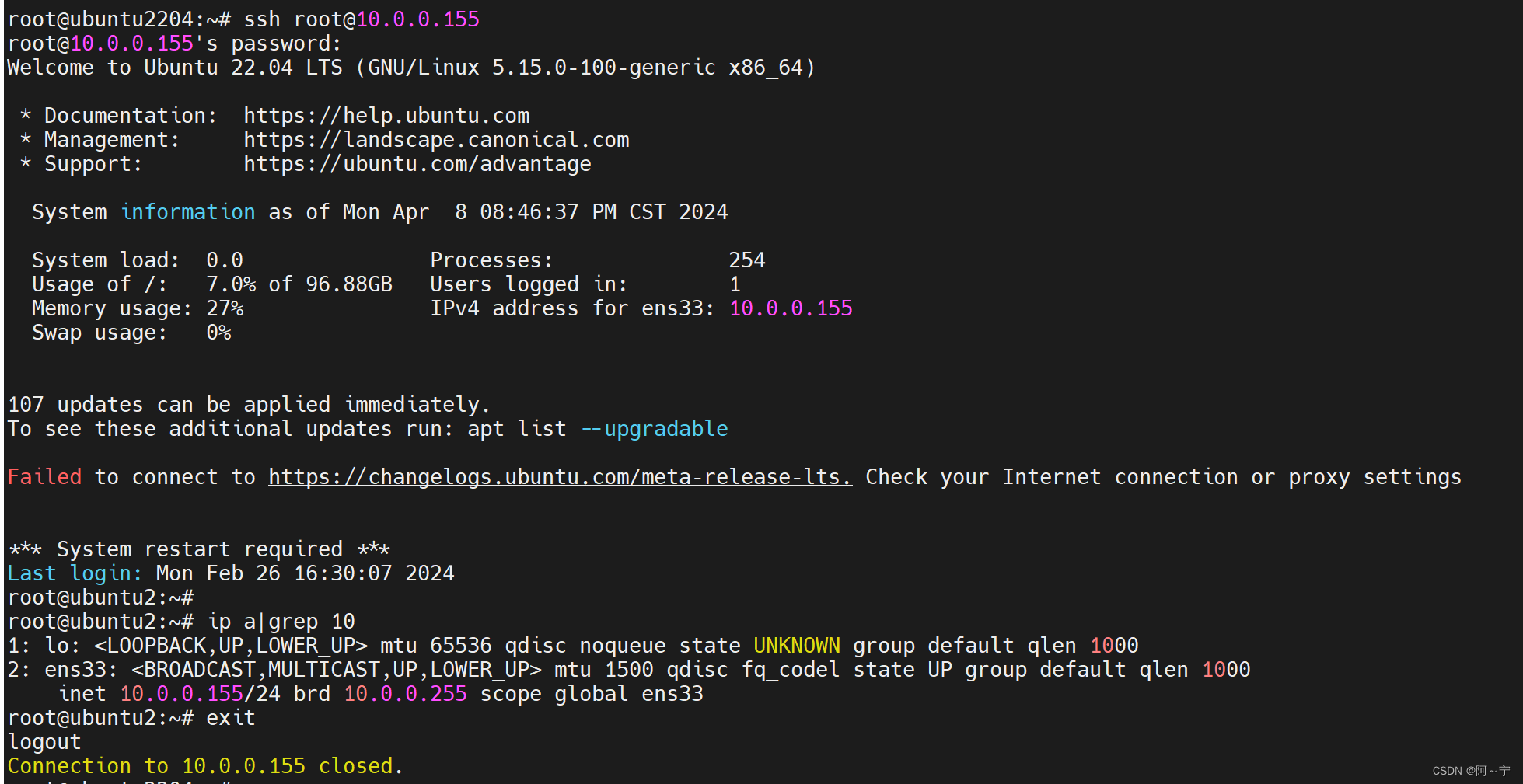Open the landscape.canonical.com management link

point(435,140)
